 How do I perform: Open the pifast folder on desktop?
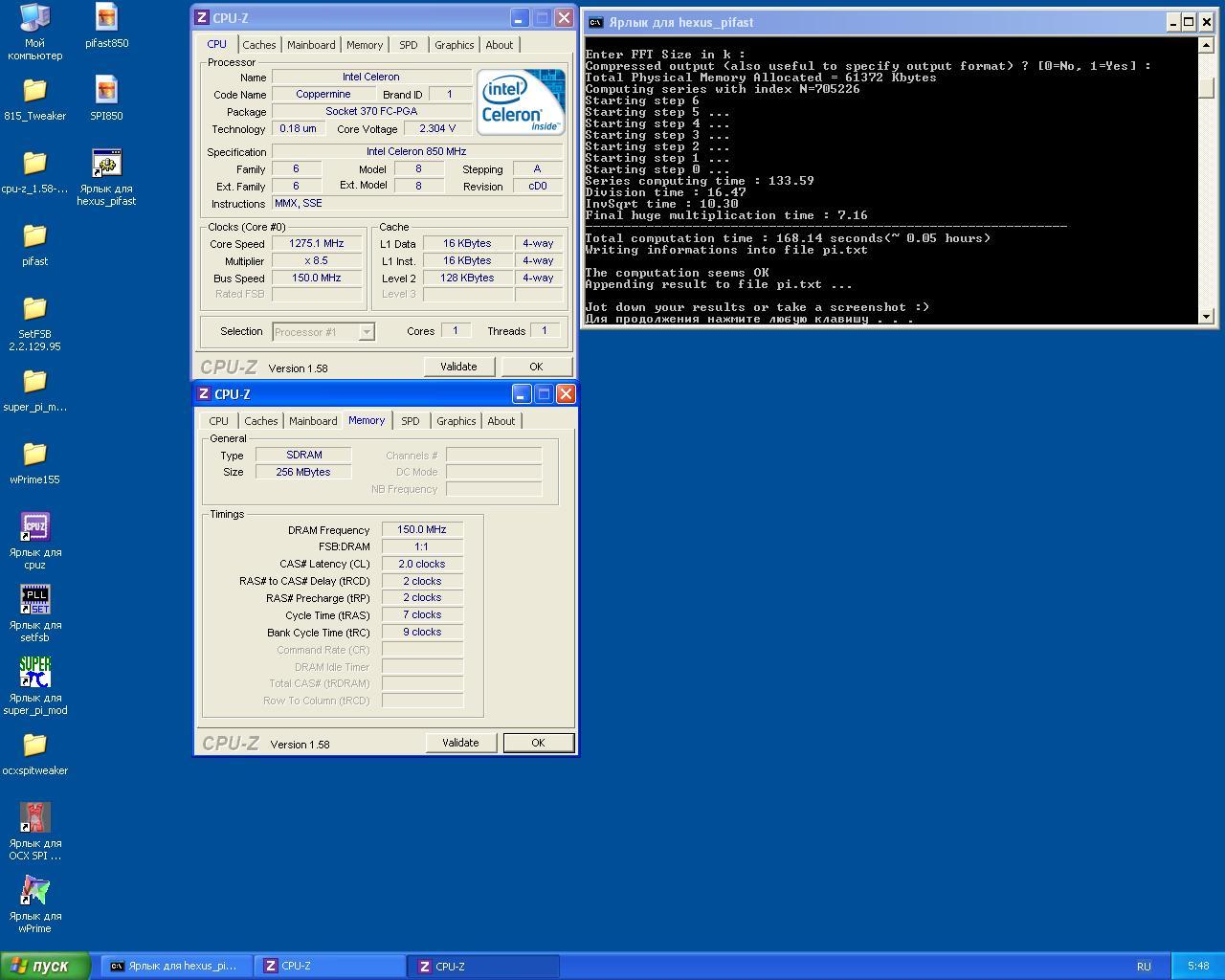pos(34,244)
